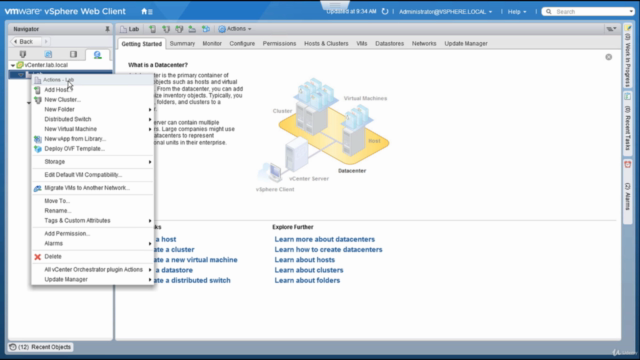640x360 pixels.
Task: Choose New vApp from Library entry
Action: click(75, 139)
